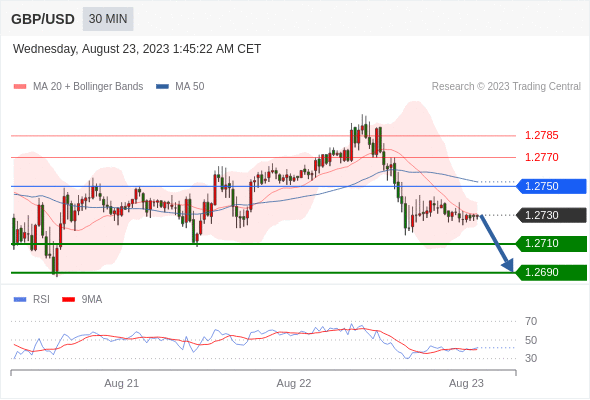This screenshot has width=590, height=400.
Task: Click the blue MA 50 color swatch
Action: 163,87
